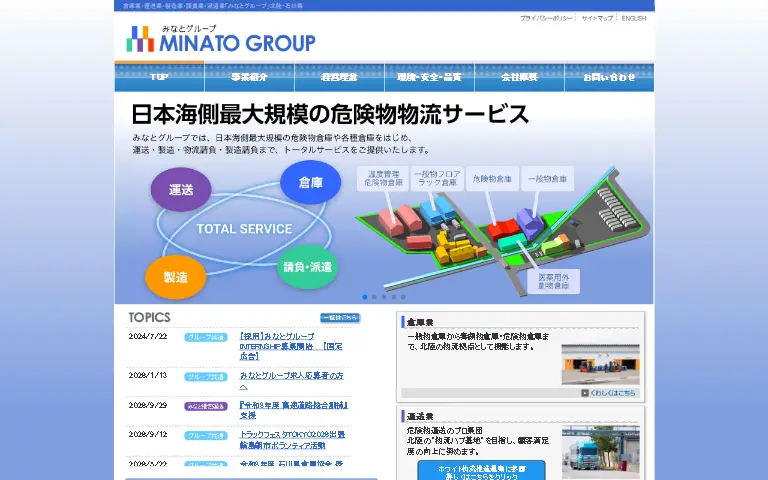Click the purple tag beside 高速道路 topic
The width and height of the screenshot is (768, 480).
pyautogui.click(x=206, y=406)
